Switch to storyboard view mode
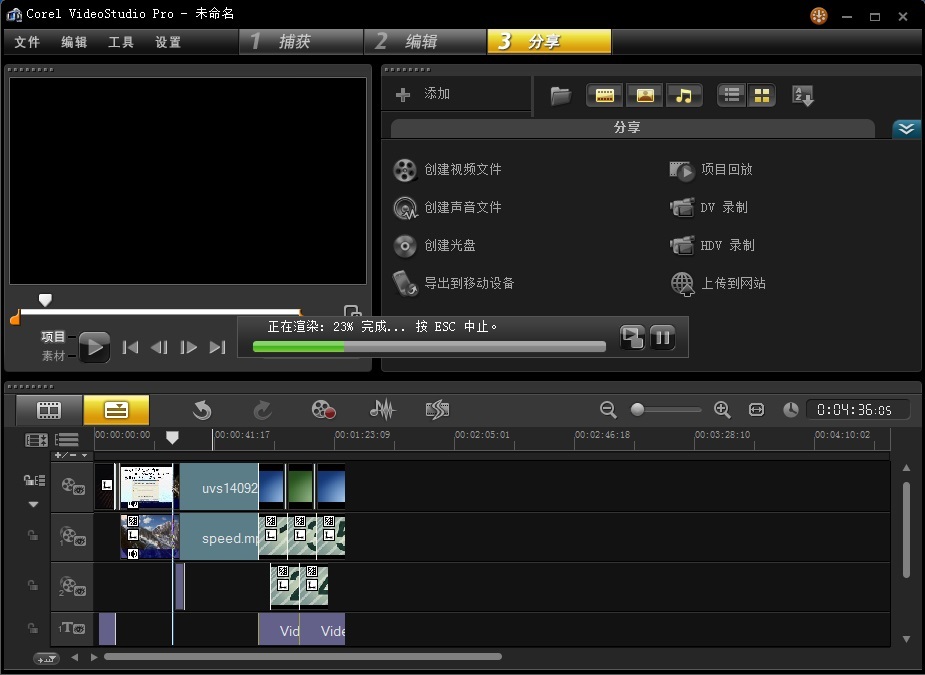Viewport: 925px width, 675px height. 49,410
